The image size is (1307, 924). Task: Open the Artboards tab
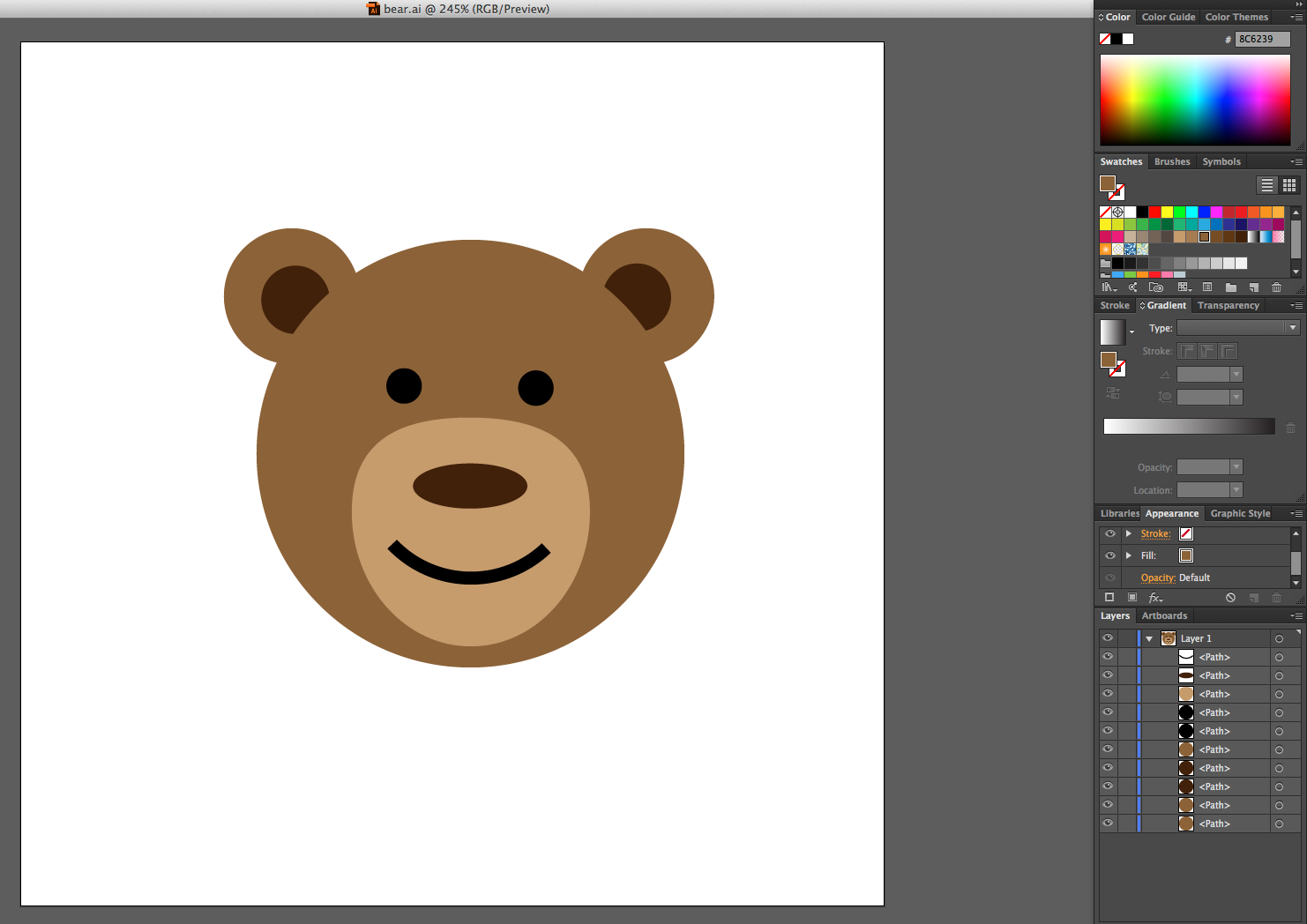tap(1164, 616)
